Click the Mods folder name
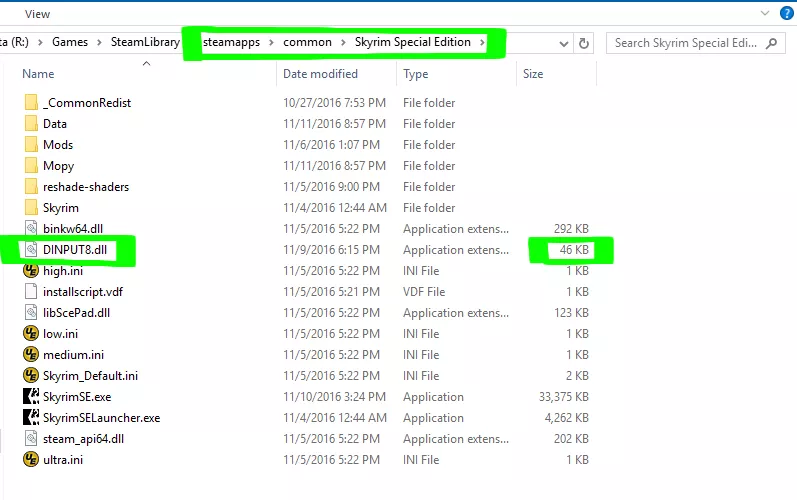 pyautogui.click(x=58, y=145)
